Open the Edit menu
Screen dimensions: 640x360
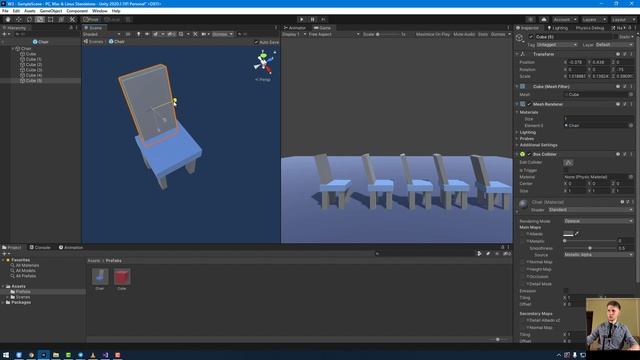tap(16, 11)
